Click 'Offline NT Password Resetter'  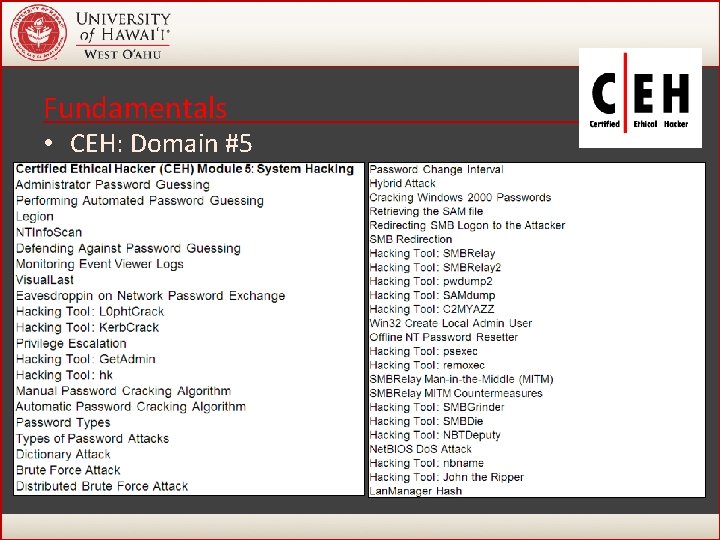pyautogui.click(x=444, y=338)
